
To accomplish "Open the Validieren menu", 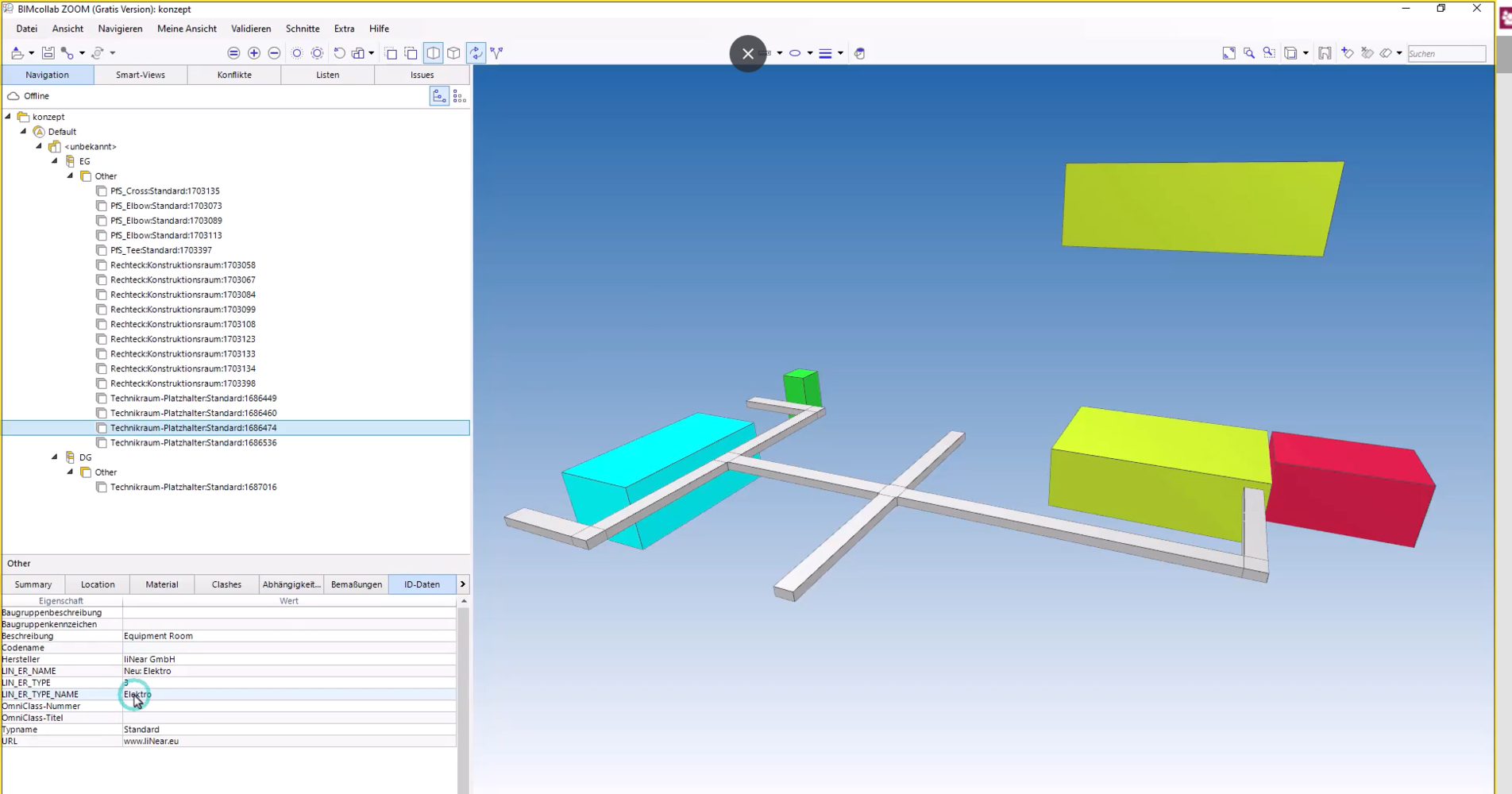I will 250,29.
